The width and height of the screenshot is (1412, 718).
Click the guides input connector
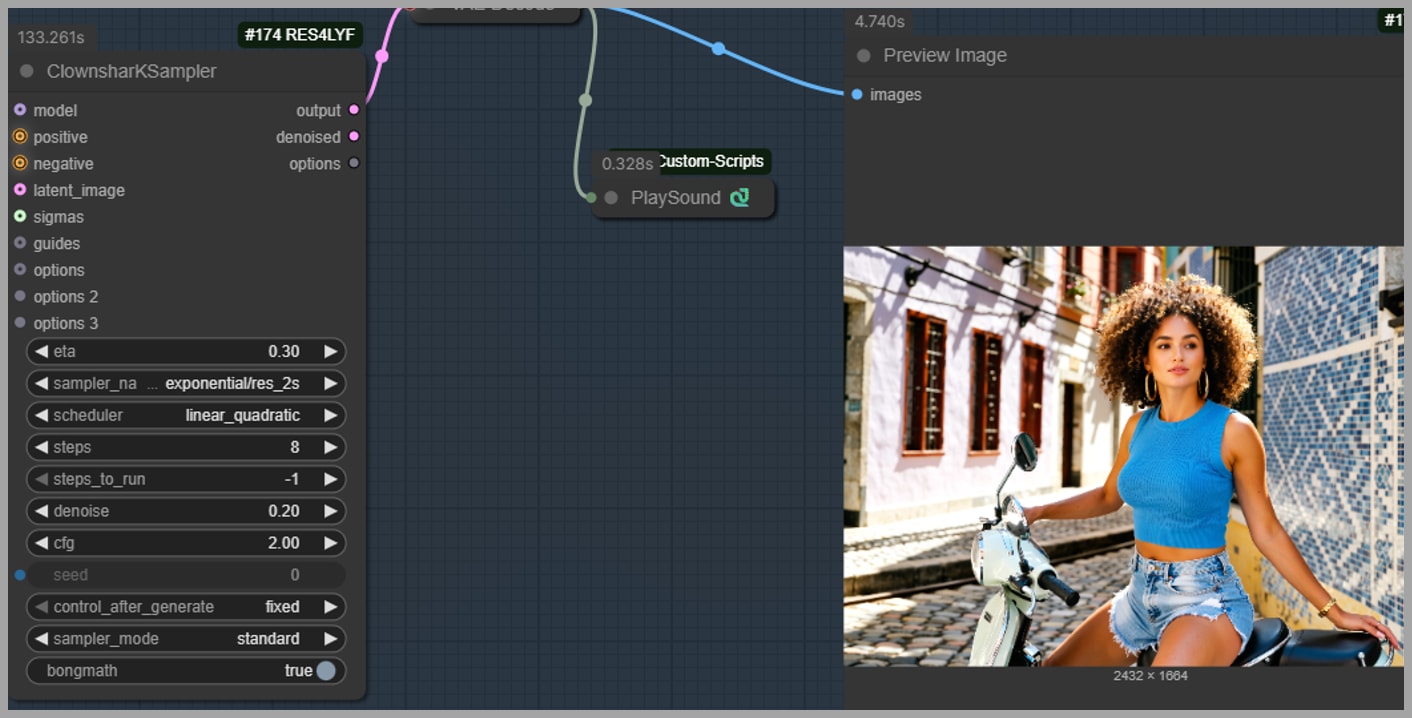coord(20,243)
